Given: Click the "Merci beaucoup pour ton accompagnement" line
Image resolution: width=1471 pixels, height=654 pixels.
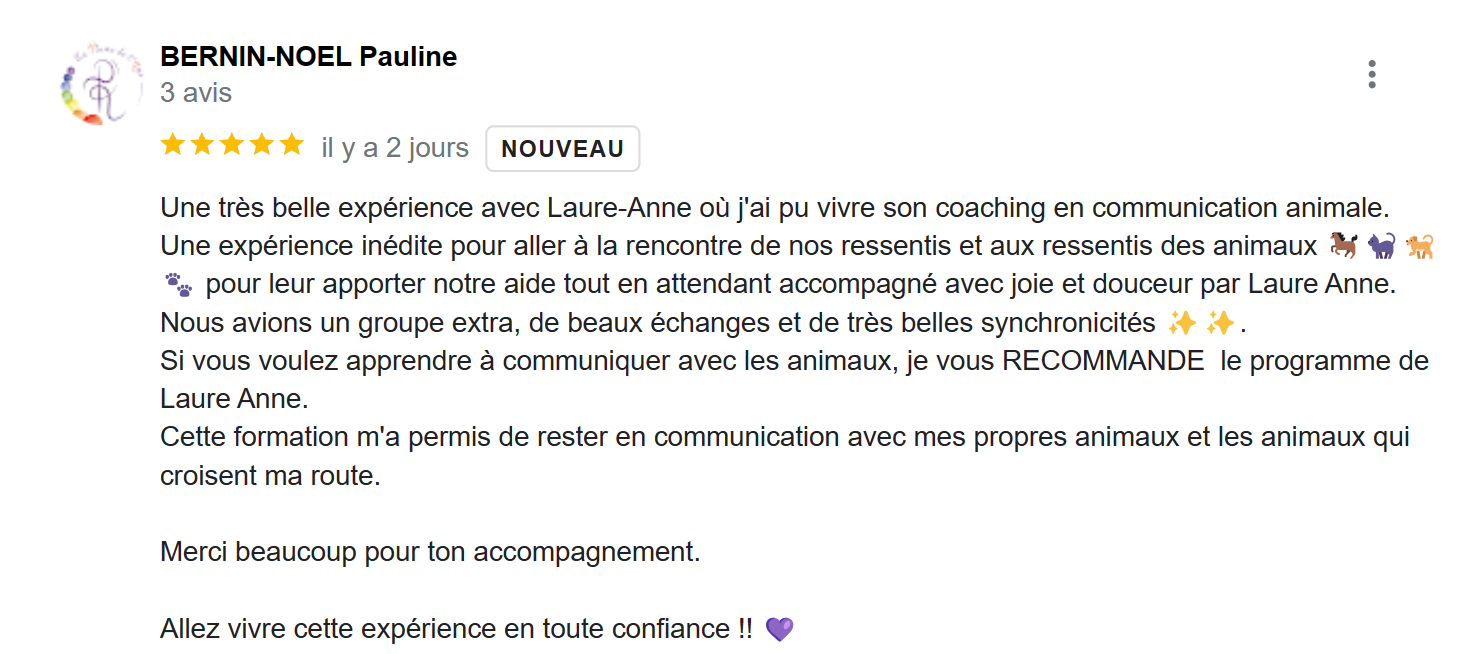Looking at the screenshot, I should (x=430, y=552).
